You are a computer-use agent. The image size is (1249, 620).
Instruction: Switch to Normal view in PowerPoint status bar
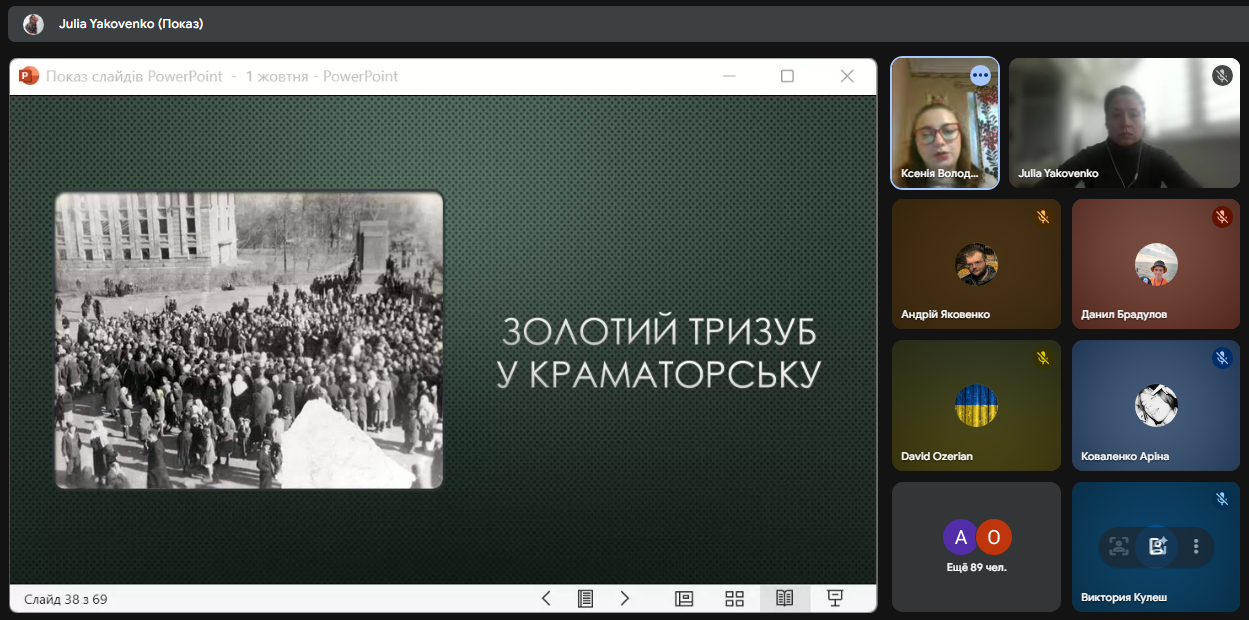pyautogui.click(x=684, y=598)
